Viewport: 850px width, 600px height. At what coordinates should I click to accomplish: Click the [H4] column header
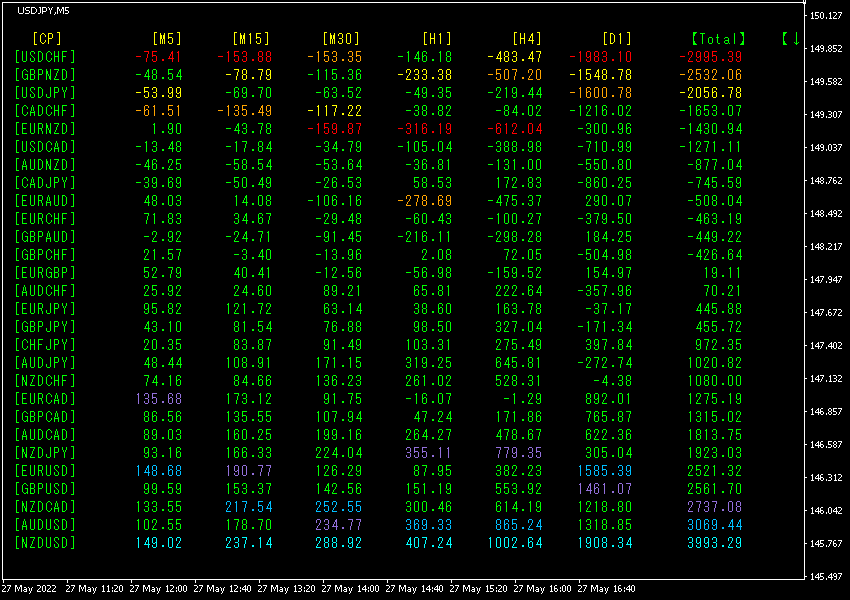point(527,38)
